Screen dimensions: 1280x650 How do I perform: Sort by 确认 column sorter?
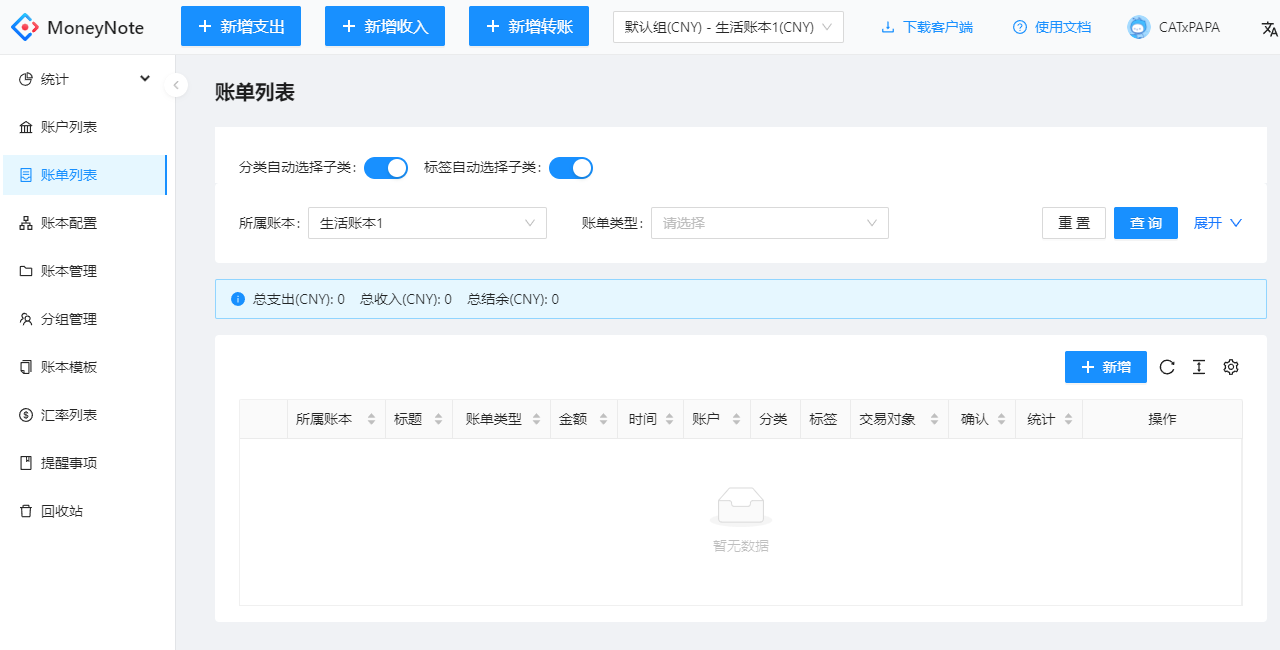tap(1001, 420)
